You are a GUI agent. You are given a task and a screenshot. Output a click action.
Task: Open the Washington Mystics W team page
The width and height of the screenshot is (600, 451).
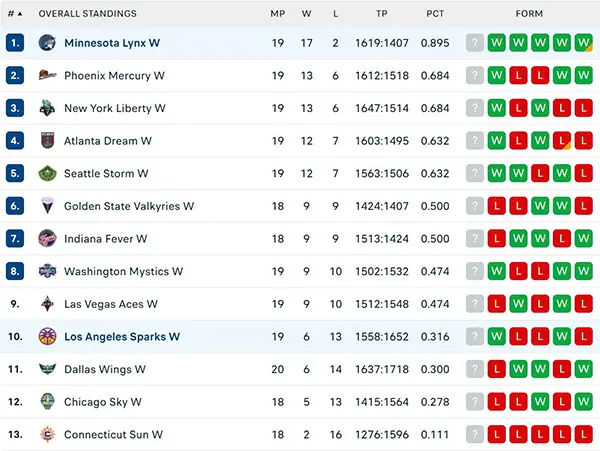[124, 272]
